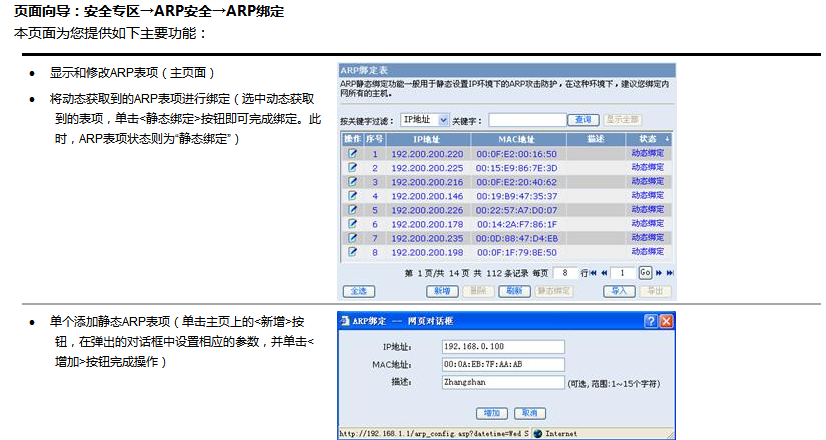Screen dimensions: 826x440
Task: Click 动态绑定 status in row 5
Action: 648,210
